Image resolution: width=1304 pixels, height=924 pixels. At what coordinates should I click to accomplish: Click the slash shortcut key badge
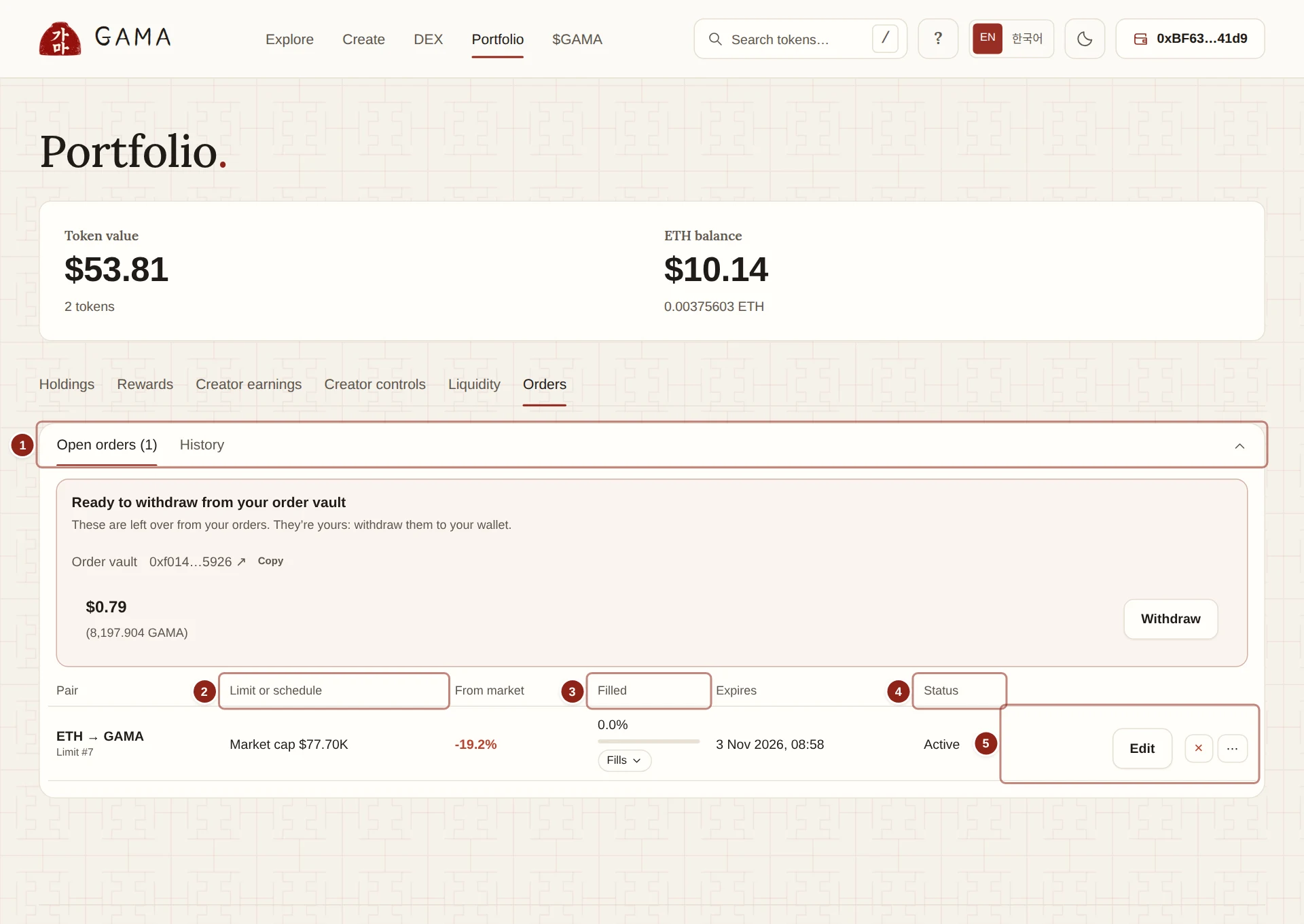885,39
